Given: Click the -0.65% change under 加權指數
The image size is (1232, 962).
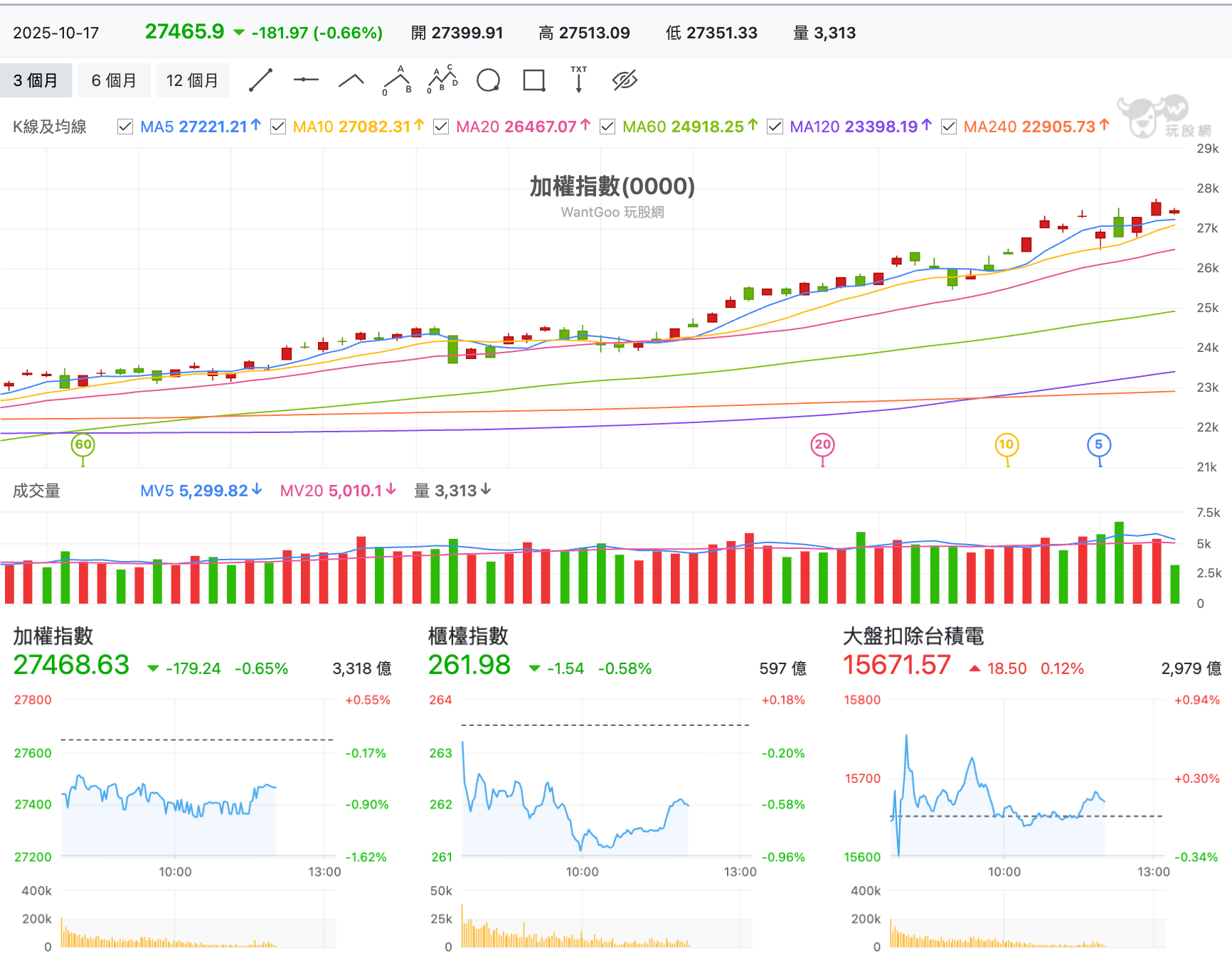Looking at the screenshot, I should tap(262, 668).
